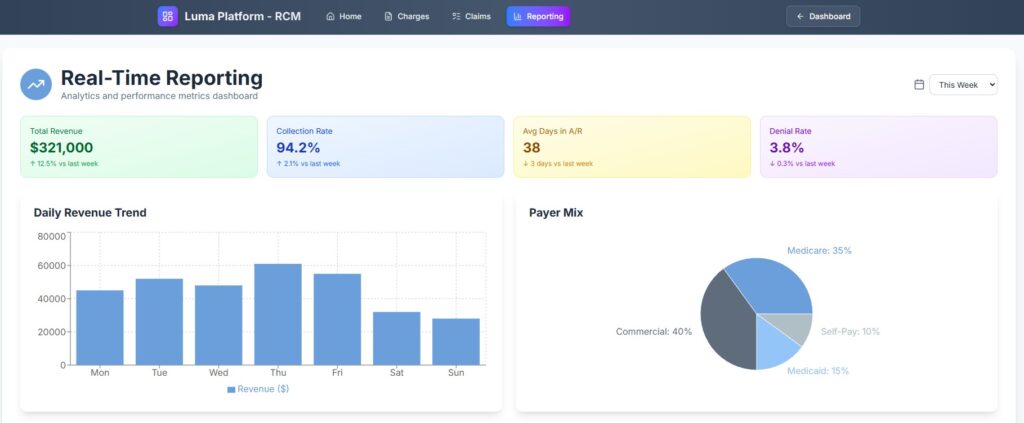Open the This Week period dropdown
The height and width of the screenshot is (423, 1024).
coord(963,85)
